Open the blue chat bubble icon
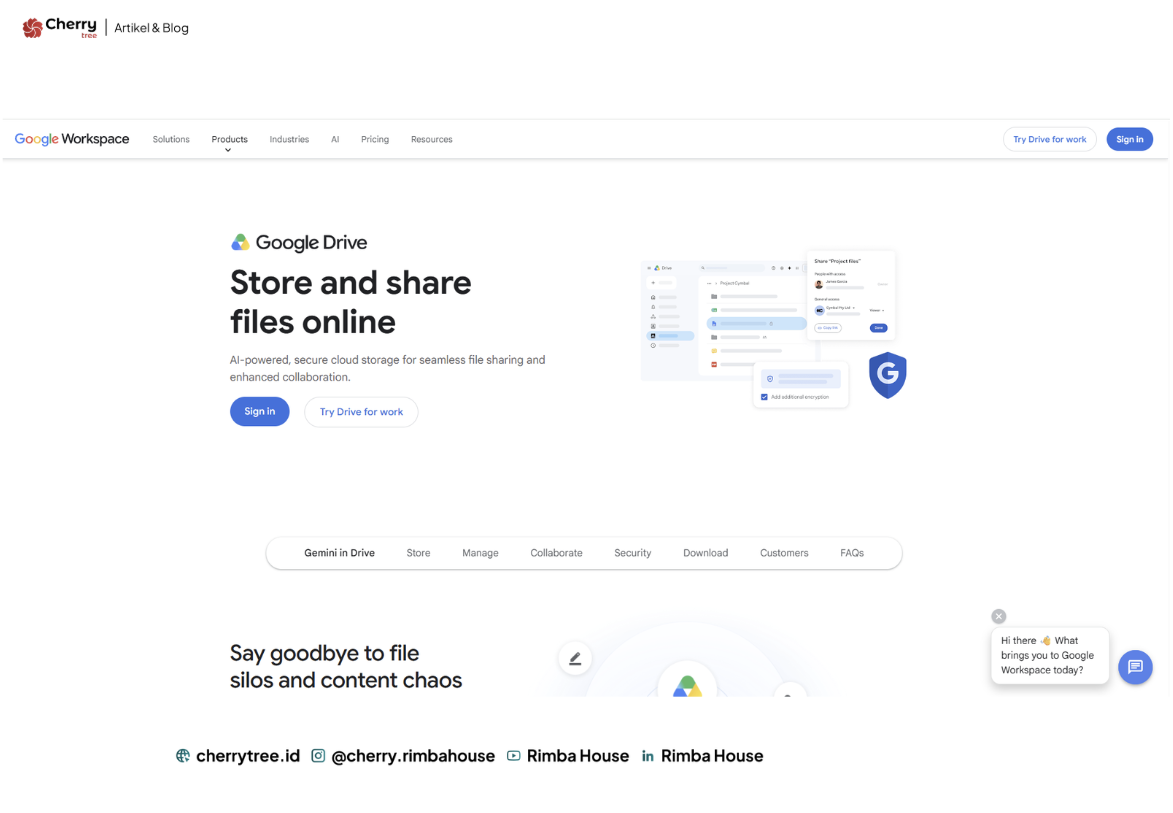This screenshot has height=813, width=1173. tap(1135, 666)
